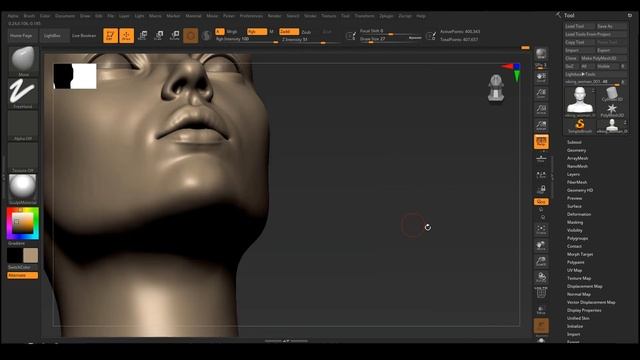The image size is (640, 360).
Task: Open the SculptMaterial sphere selector
Action: (23, 189)
